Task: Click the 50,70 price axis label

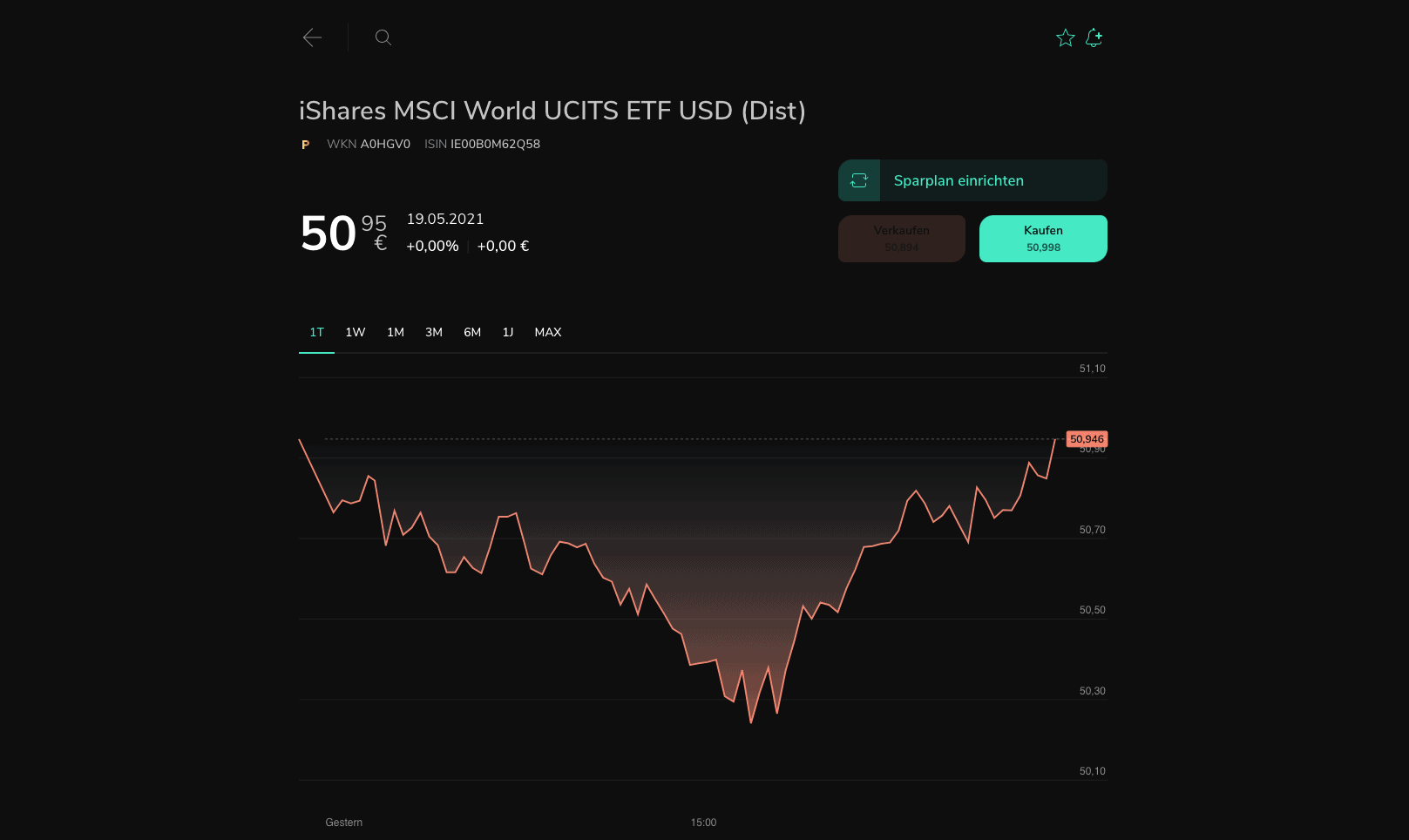Action: click(1093, 530)
